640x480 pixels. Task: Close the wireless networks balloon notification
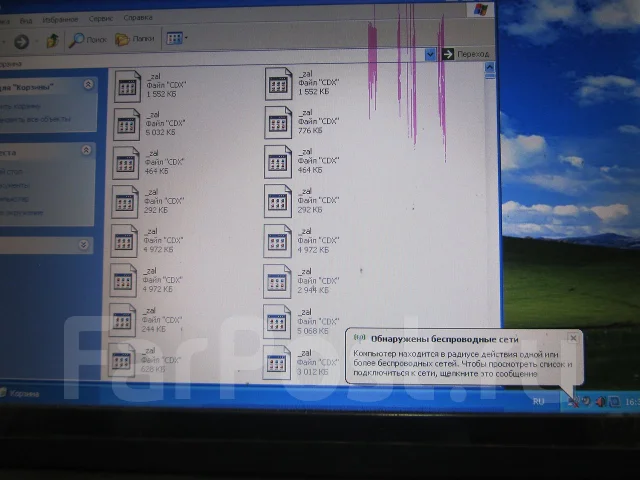point(573,338)
